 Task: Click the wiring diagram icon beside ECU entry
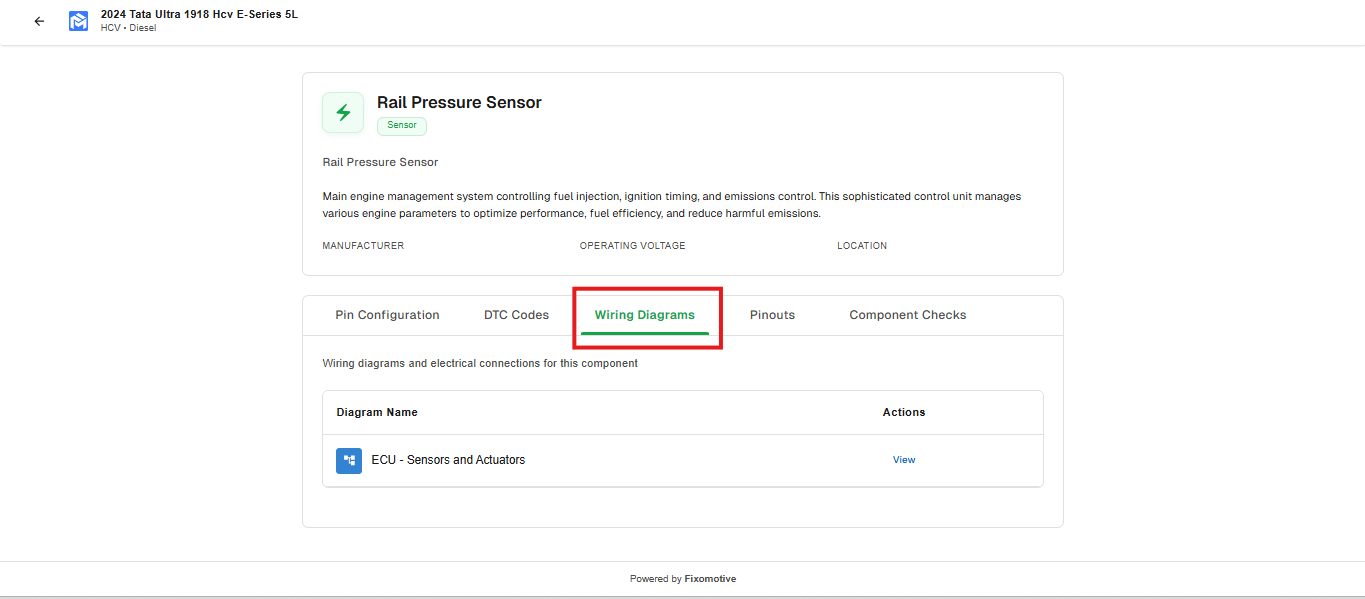point(348,460)
